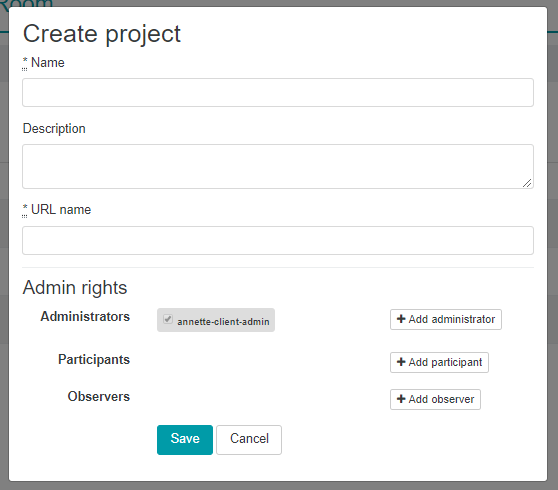
Task: Click the Admin rights section heading
Action: coord(75,288)
